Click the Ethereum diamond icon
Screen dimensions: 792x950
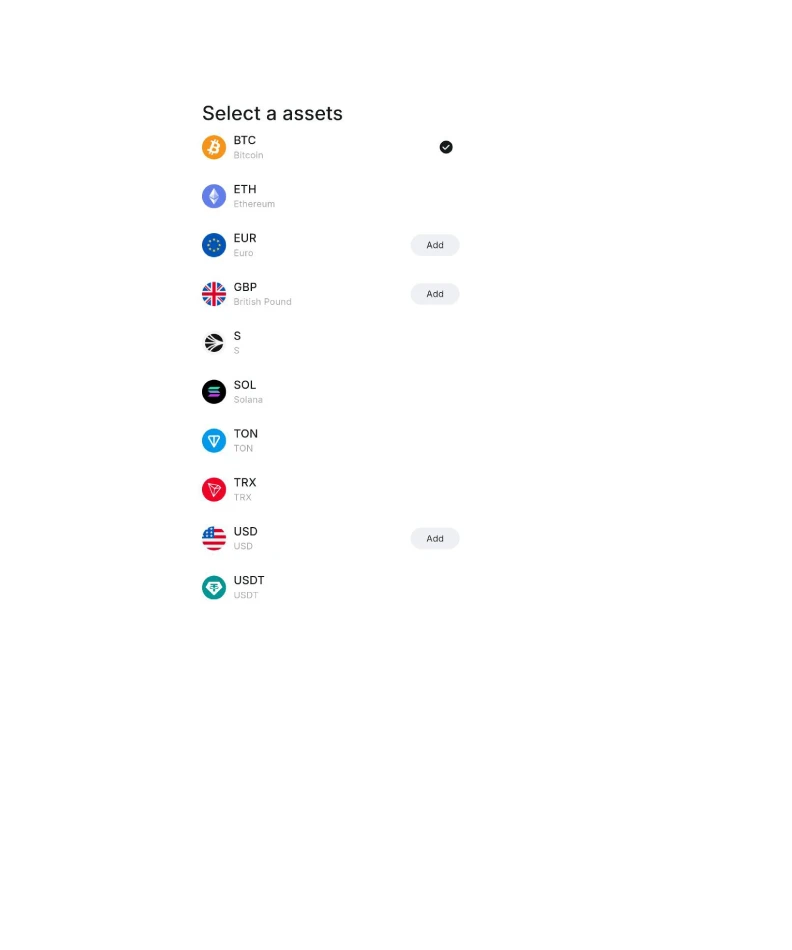click(214, 196)
